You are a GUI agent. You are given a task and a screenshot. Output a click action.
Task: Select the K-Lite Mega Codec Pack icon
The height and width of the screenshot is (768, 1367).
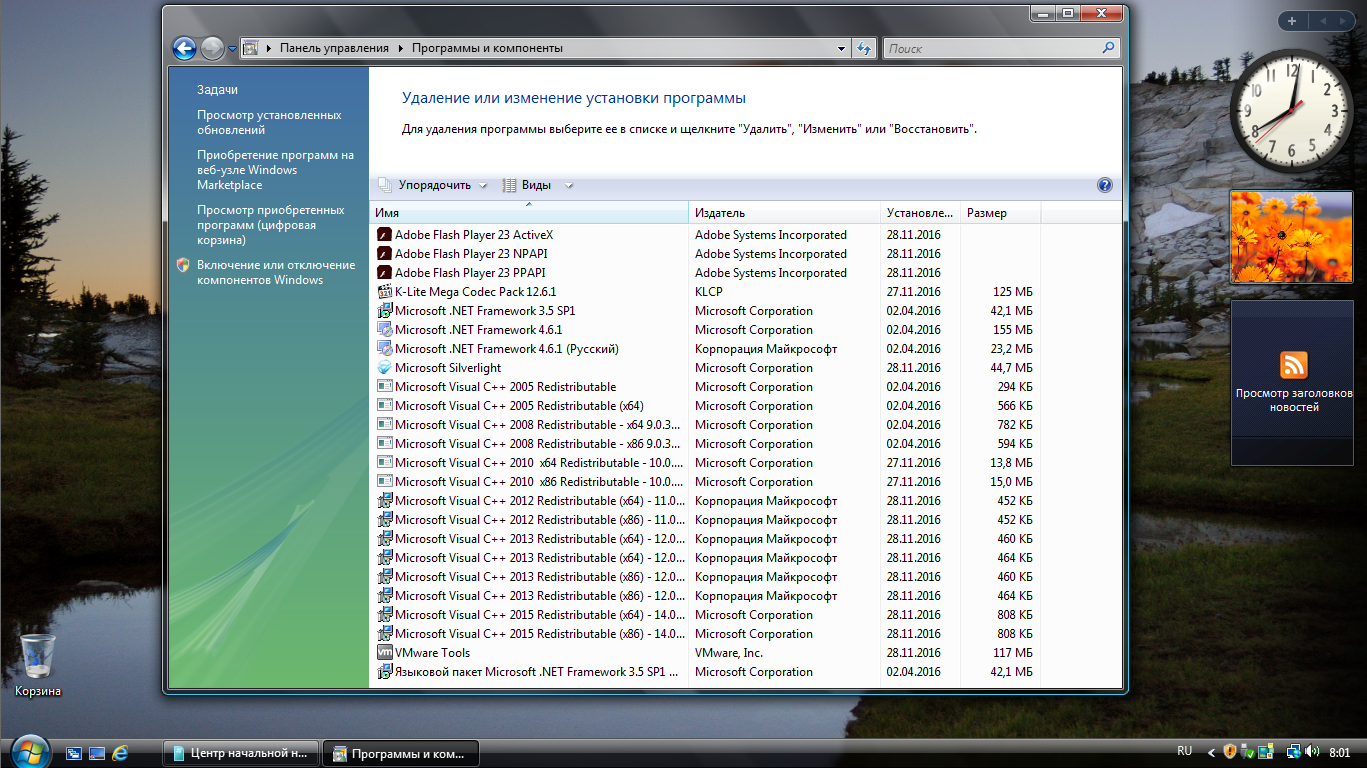(x=384, y=292)
